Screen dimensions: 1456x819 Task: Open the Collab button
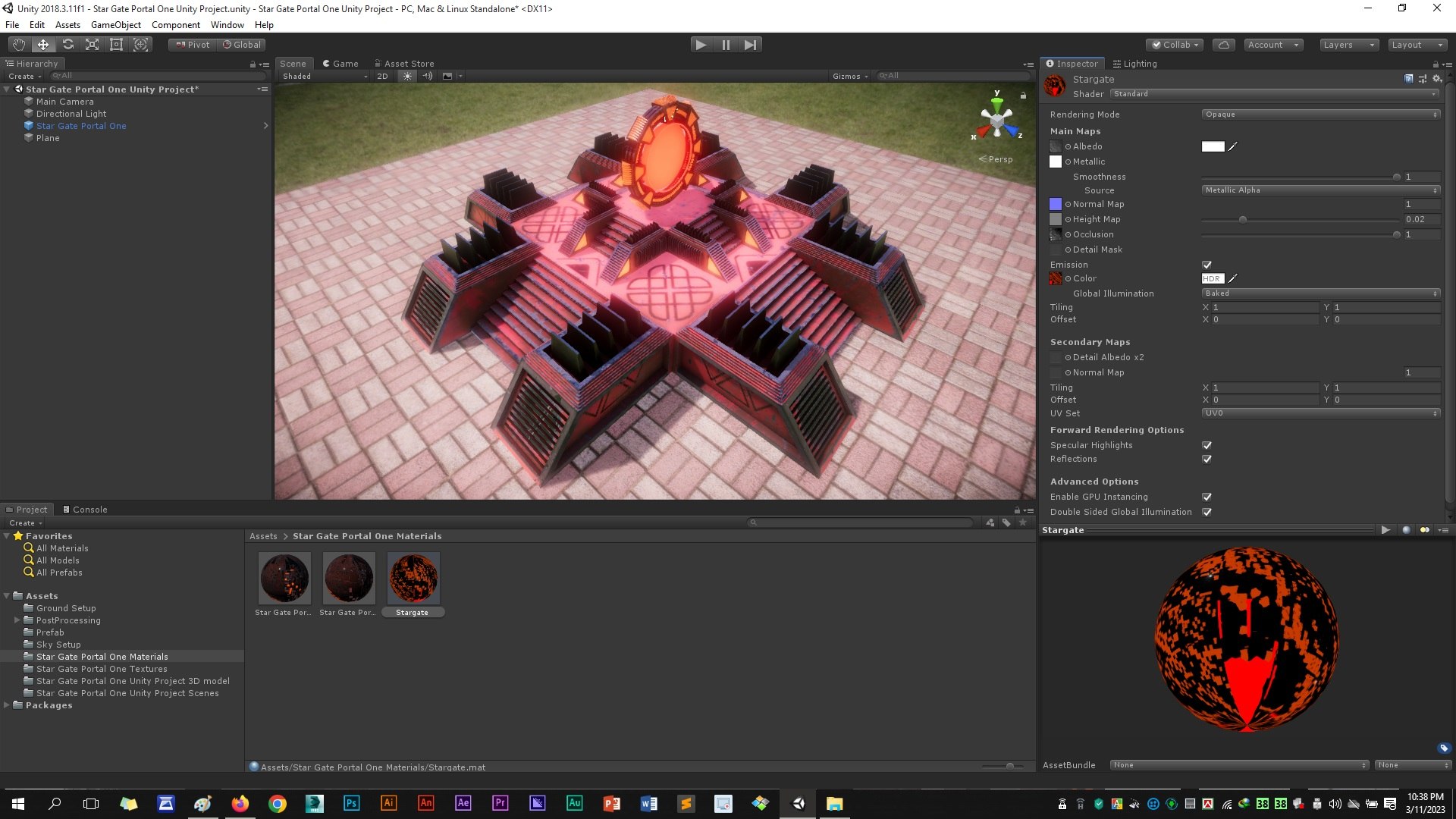click(x=1175, y=45)
